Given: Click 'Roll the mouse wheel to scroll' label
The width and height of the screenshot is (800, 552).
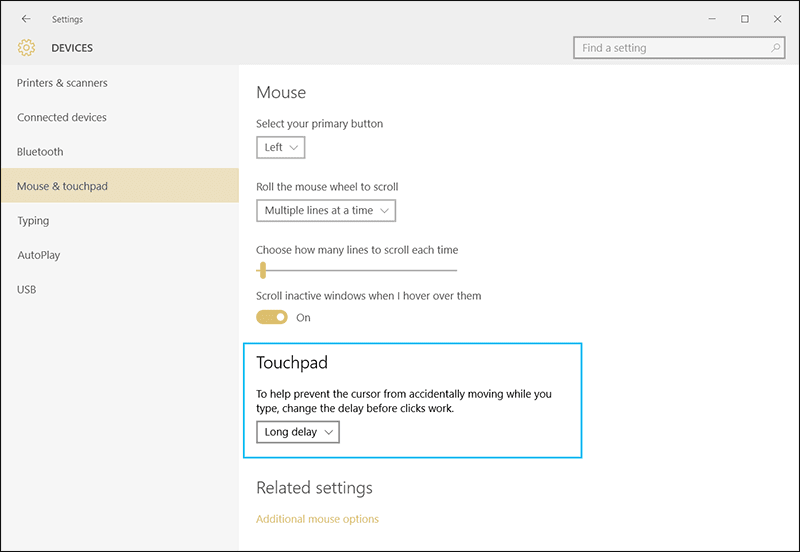Looking at the screenshot, I should pos(327,187).
